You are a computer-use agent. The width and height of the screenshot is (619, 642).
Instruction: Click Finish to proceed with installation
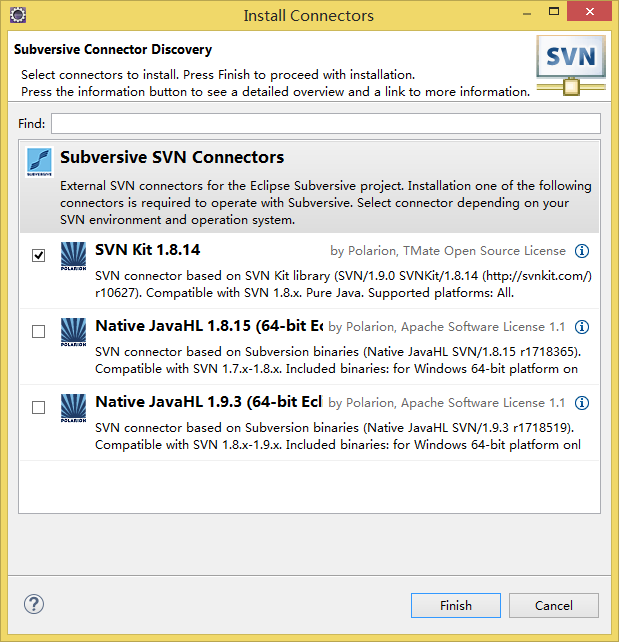456,605
